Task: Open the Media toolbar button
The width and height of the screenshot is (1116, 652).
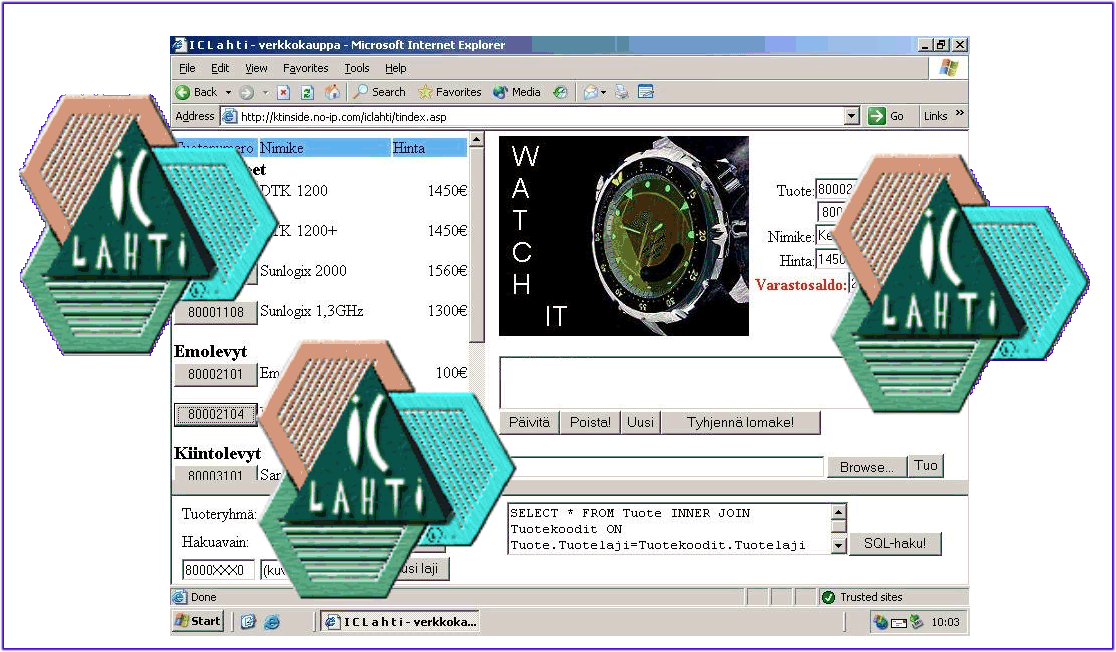Action: pos(517,92)
